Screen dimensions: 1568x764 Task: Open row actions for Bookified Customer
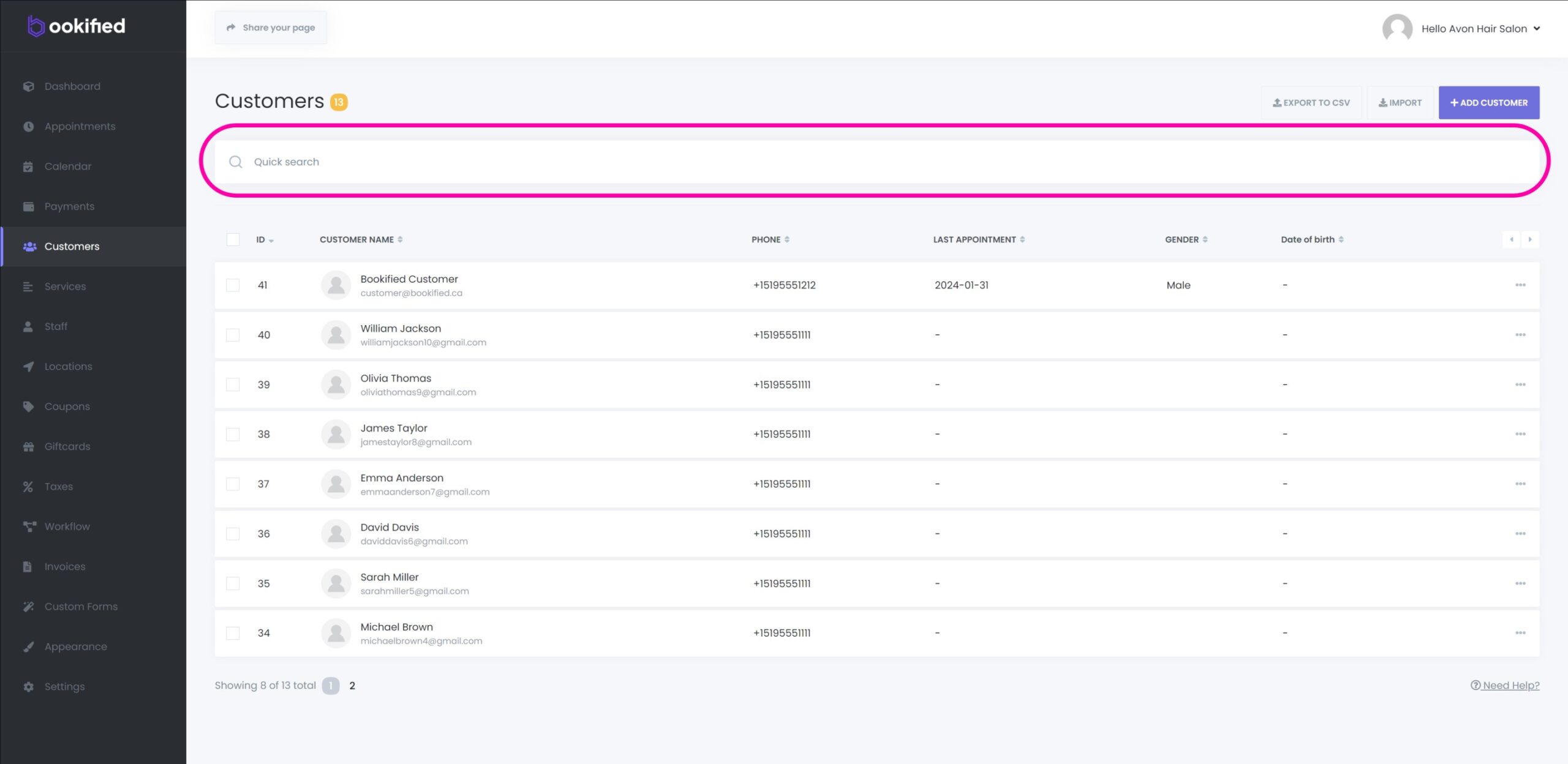1520,285
